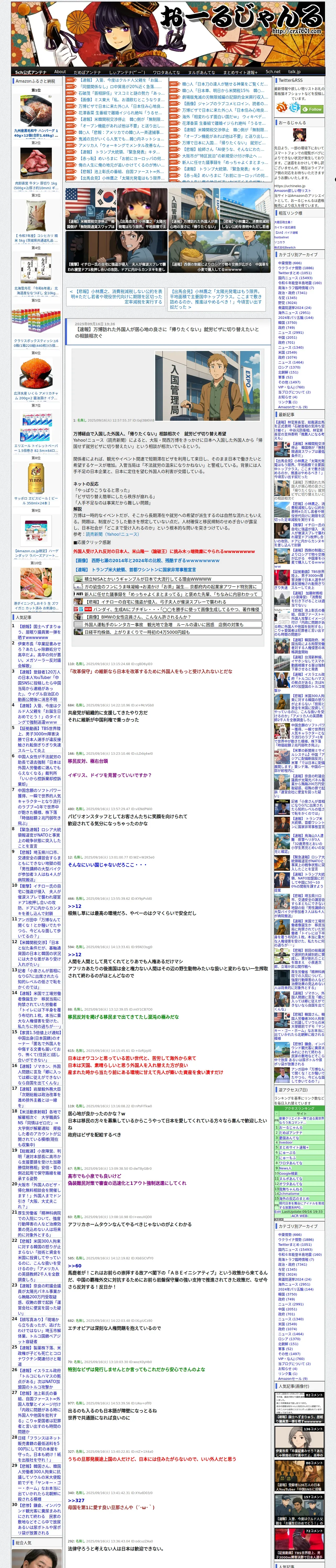Open popular article thumbnail with 157コメント

[x=299, y=1509]
